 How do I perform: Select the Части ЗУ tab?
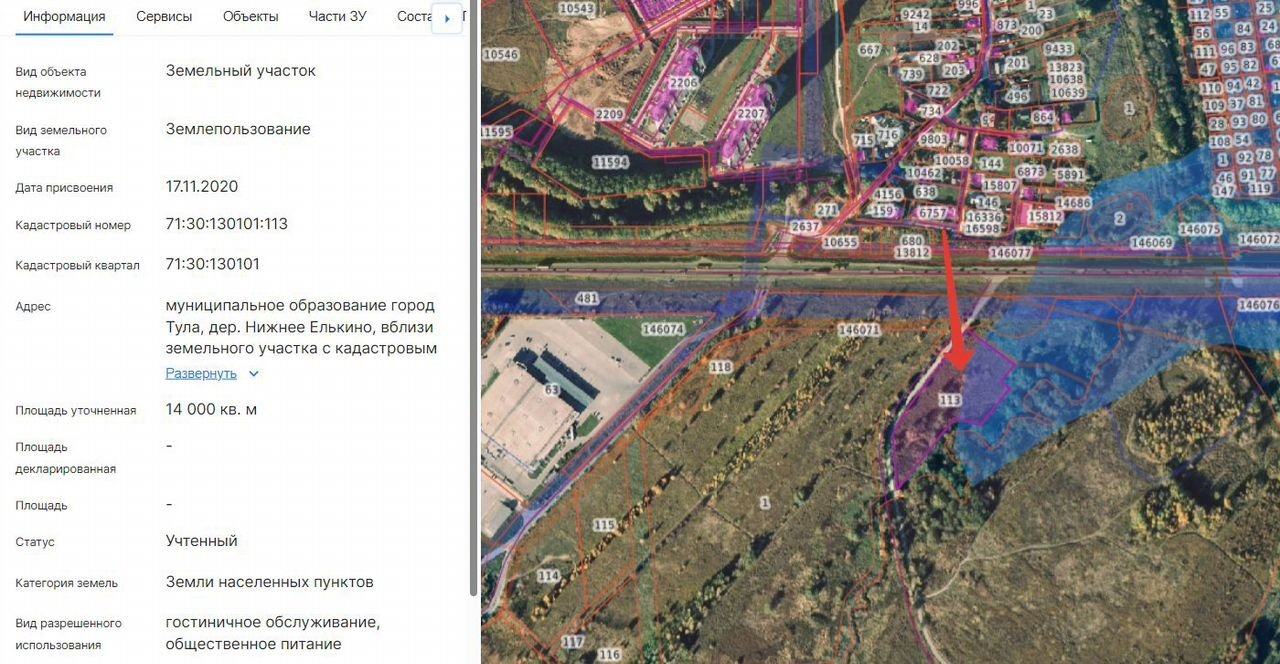(337, 17)
